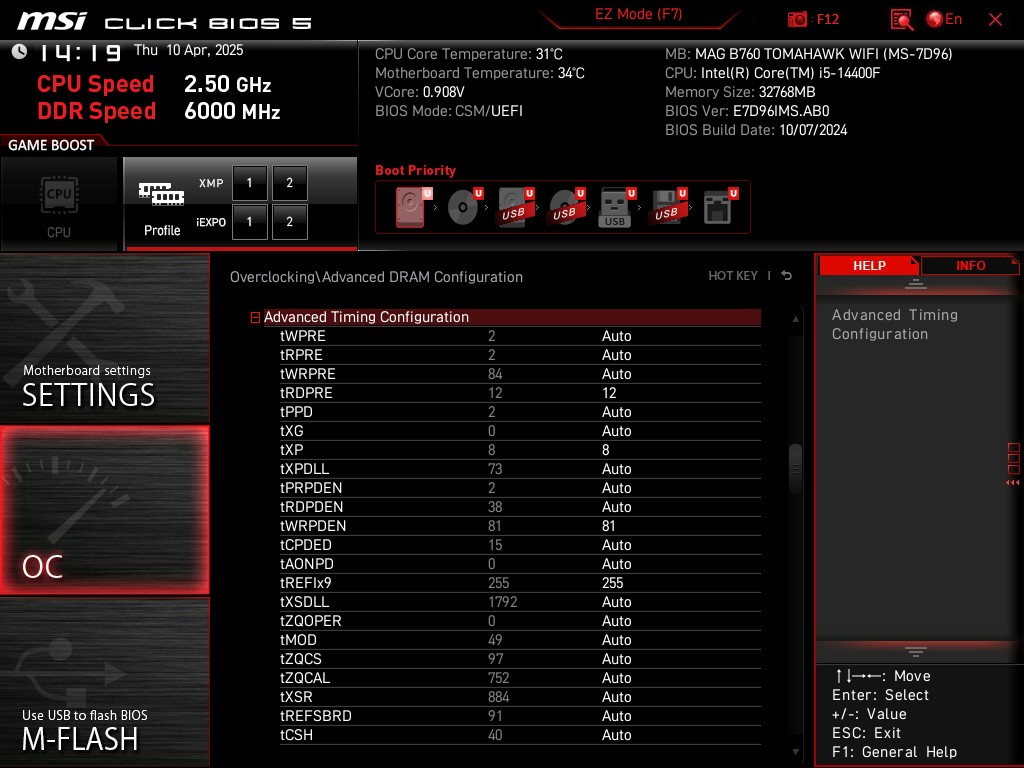Select the hard disk boot priority icon
1024x768 pixels.
click(x=410, y=207)
